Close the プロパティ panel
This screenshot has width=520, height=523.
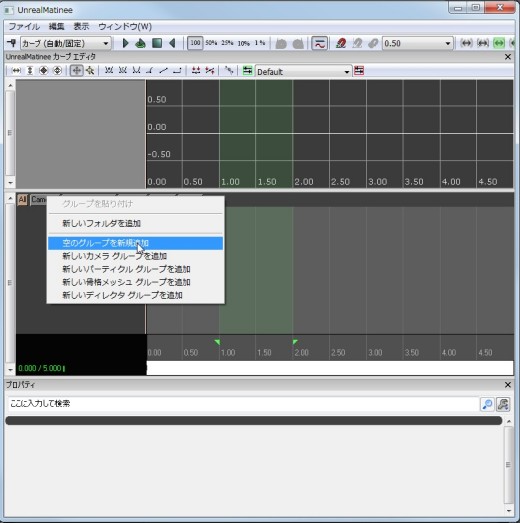click(x=508, y=385)
